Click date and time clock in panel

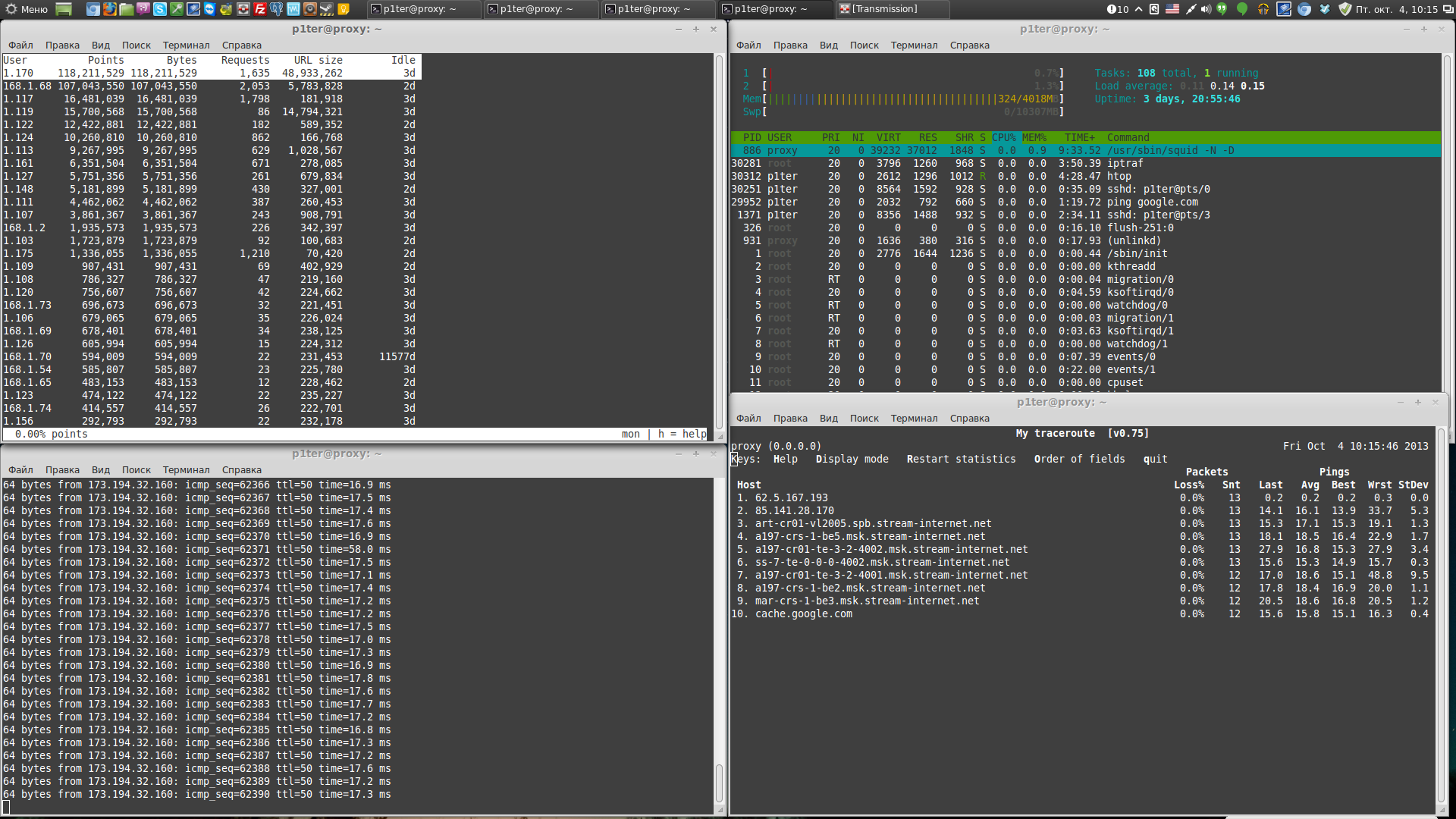[1396, 9]
